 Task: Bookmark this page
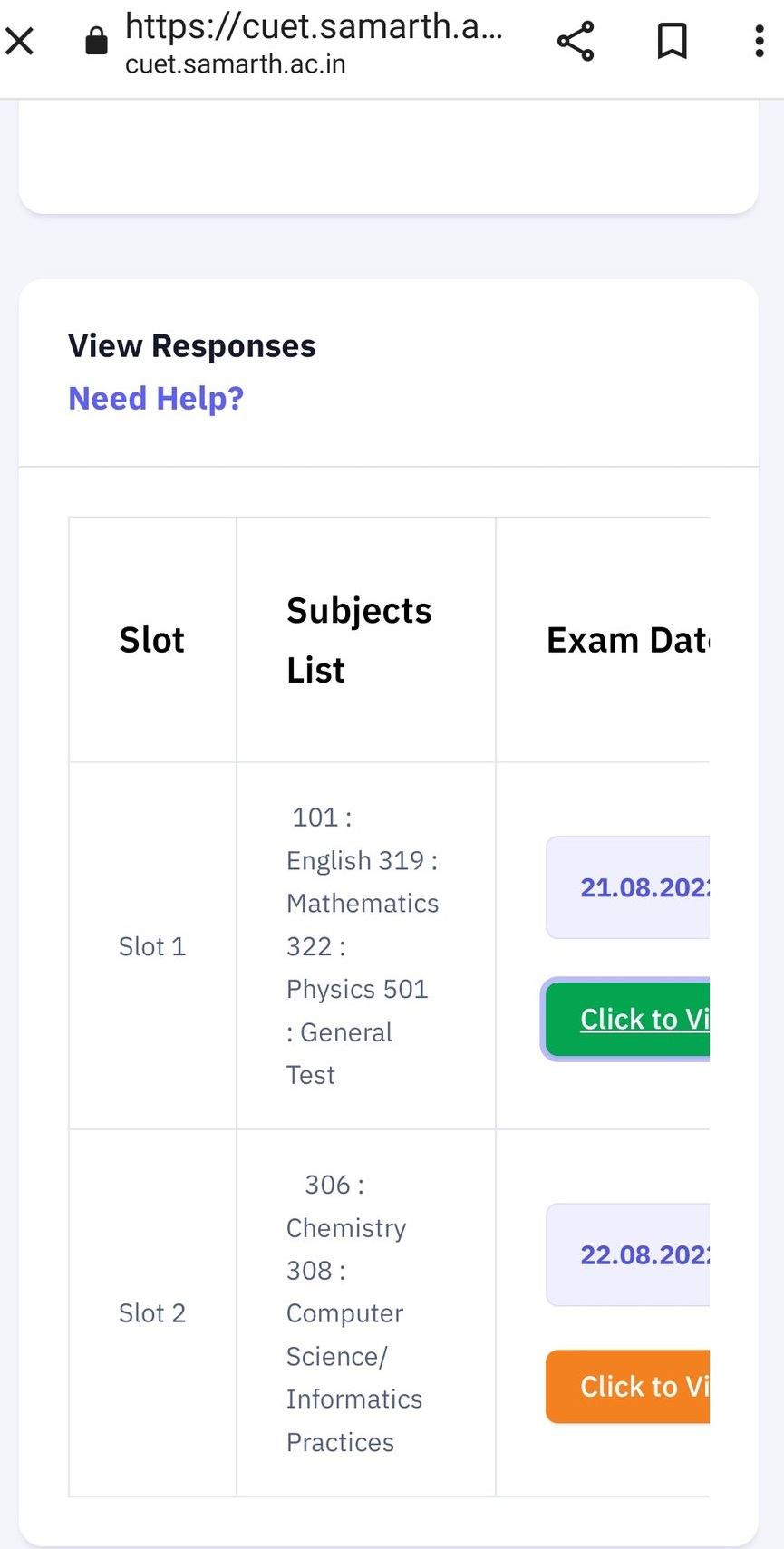coord(672,41)
